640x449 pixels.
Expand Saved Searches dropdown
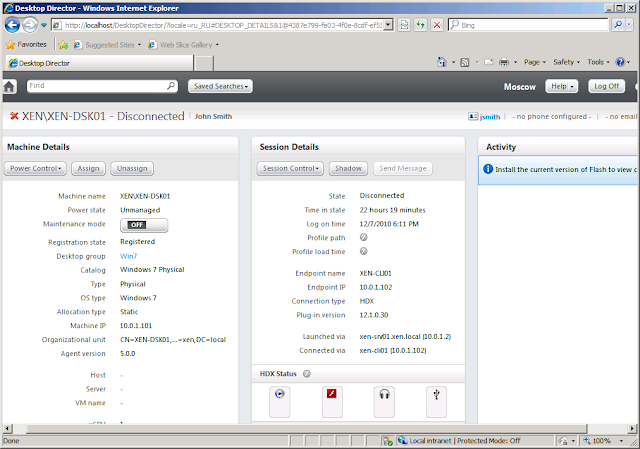pyautogui.click(x=220, y=86)
